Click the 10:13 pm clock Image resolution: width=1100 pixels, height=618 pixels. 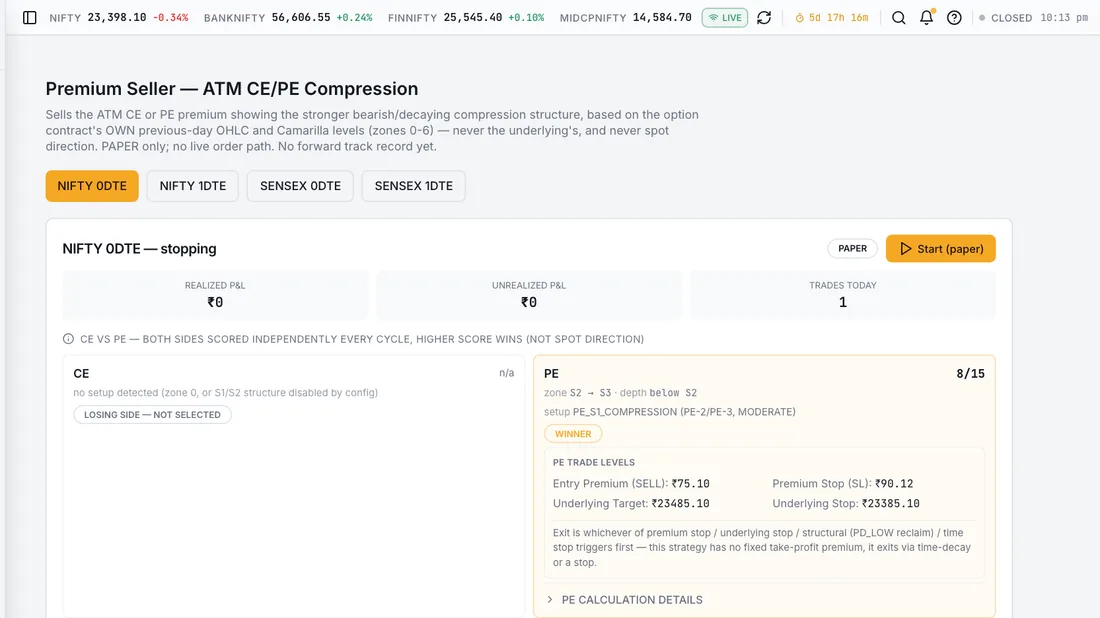click(x=1064, y=18)
